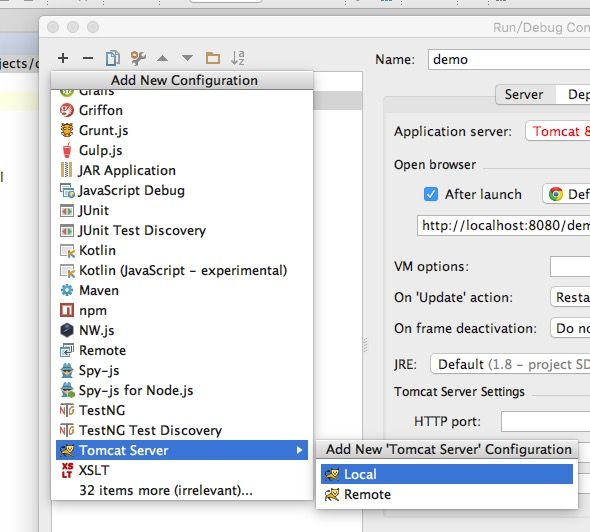
Task: Open the default browser dropdown
Action: 566,194
